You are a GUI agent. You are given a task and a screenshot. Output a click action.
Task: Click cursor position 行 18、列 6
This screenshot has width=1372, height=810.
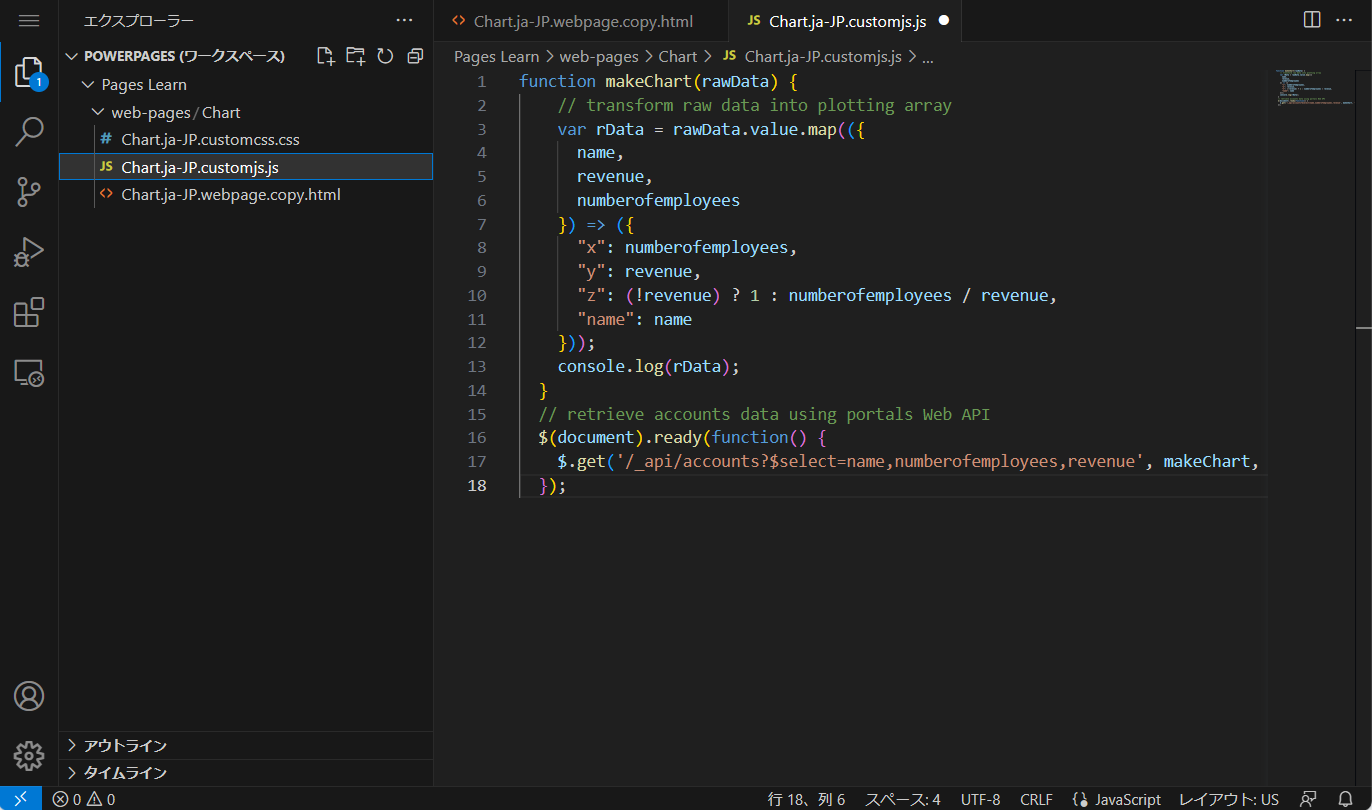(806, 799)
